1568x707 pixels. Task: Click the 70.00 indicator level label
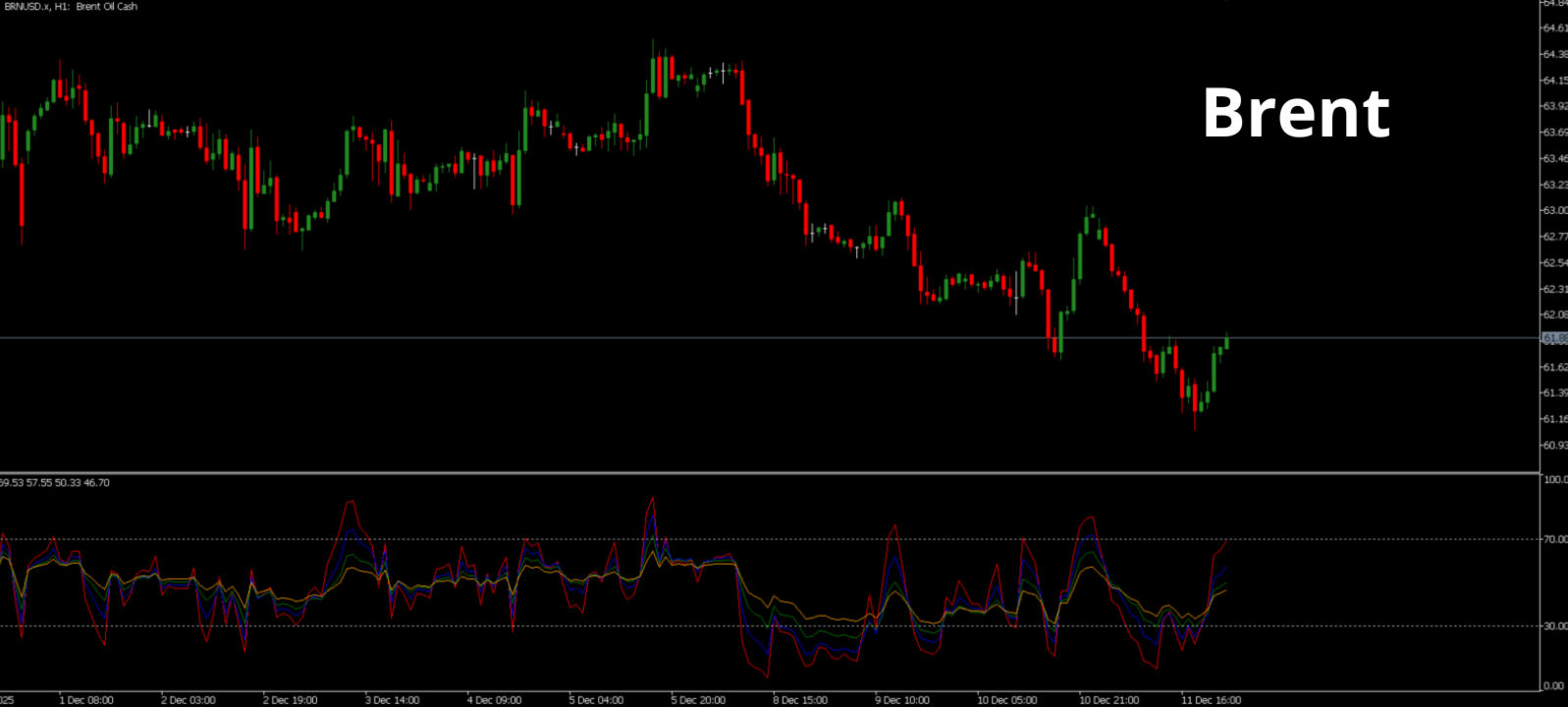1555,539
